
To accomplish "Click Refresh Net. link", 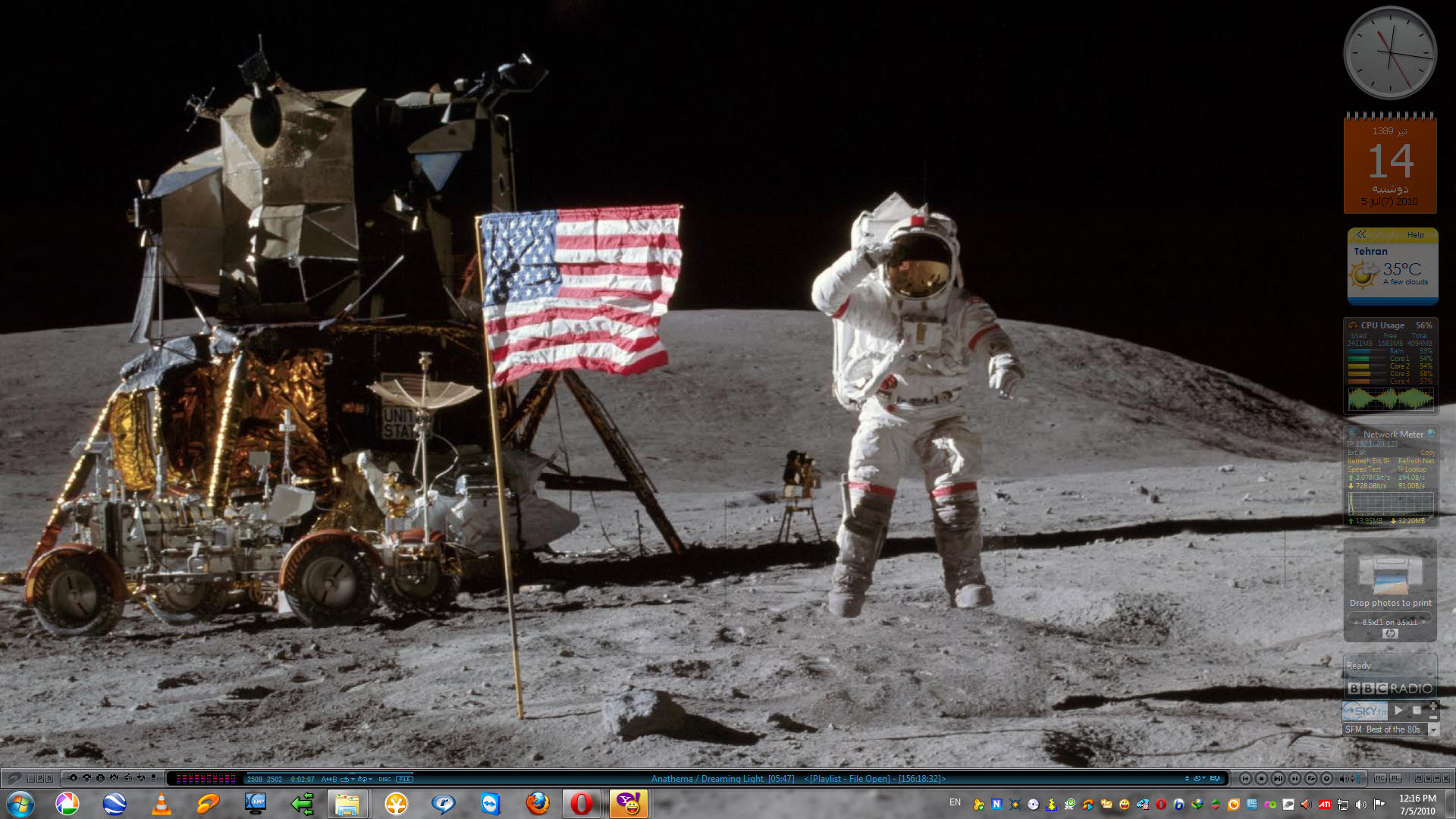I will pos(1417,461).
